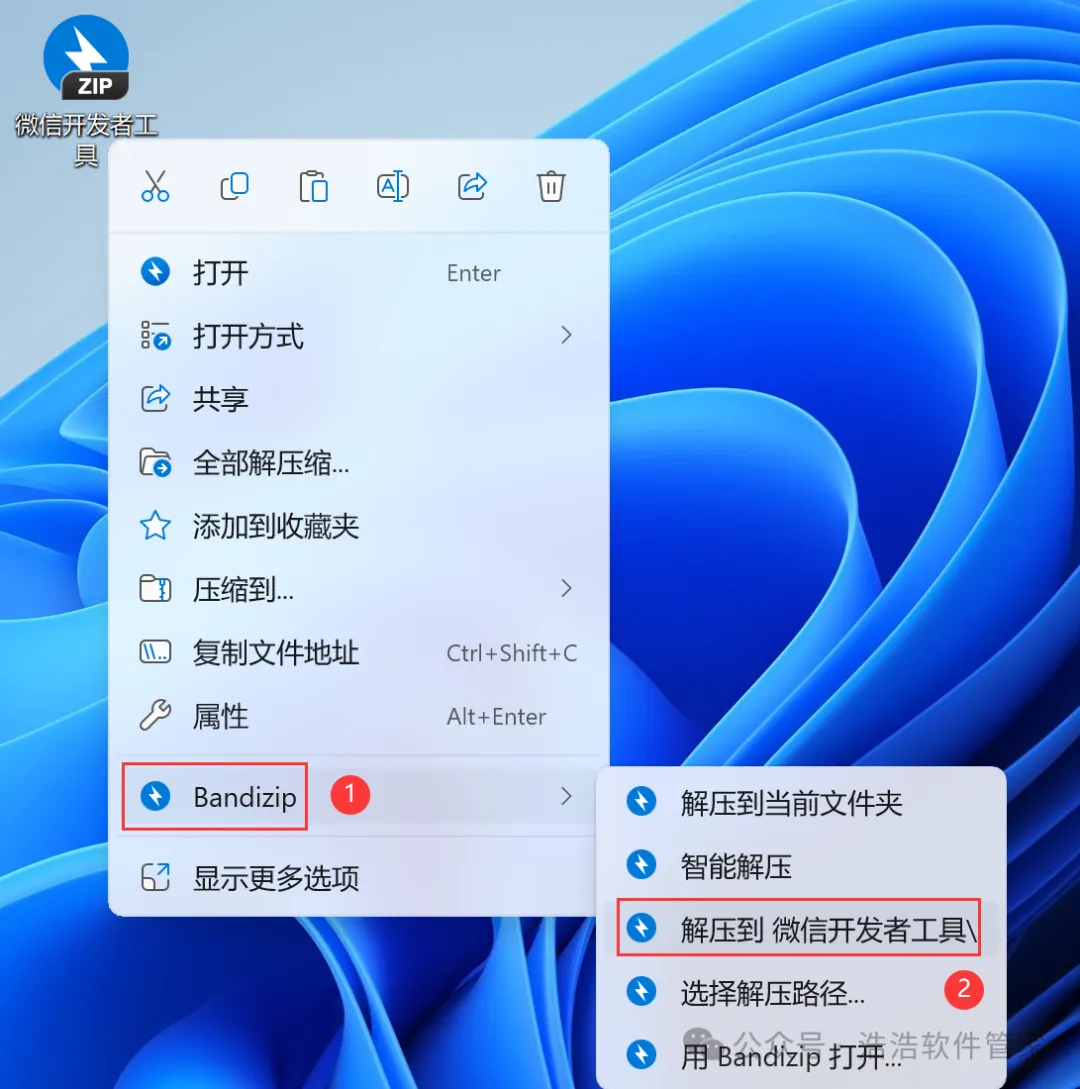Expand the chevron arrow on 打开方式 row
The width and height of the screenshot is (1080, 1089).
click(x=566, y=335)
